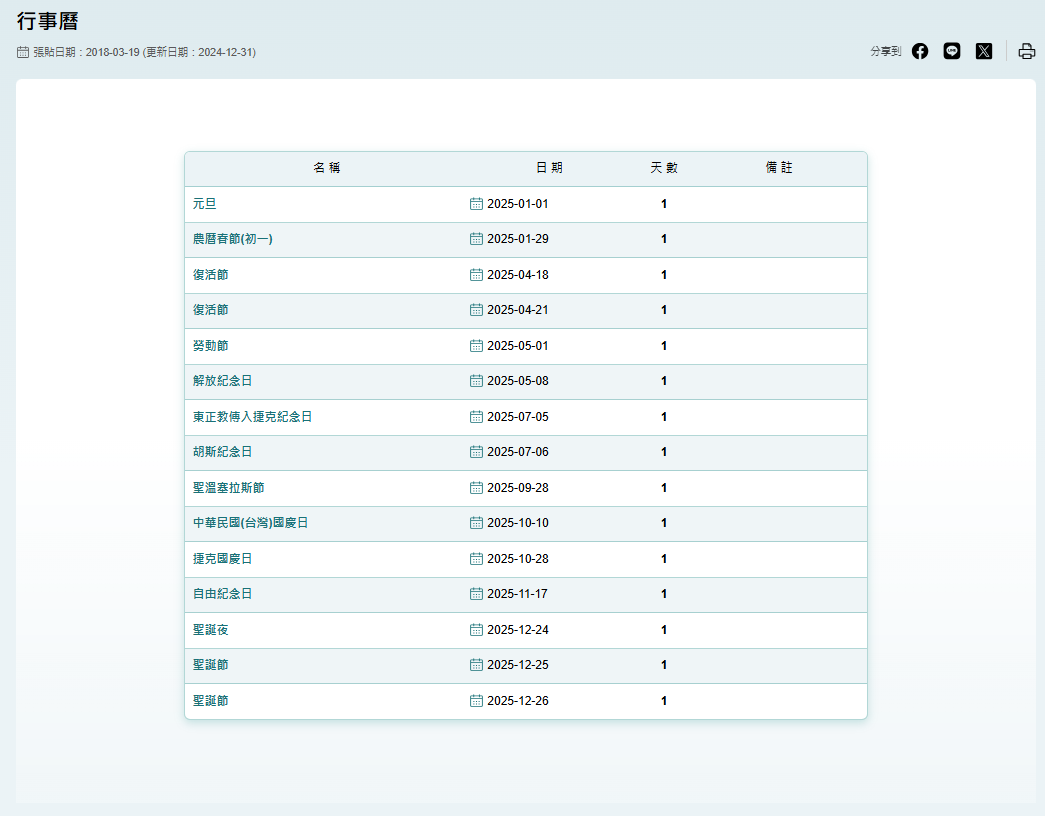Select 中華民國(台灣)國慶日 link

click(x=250, y=523)
